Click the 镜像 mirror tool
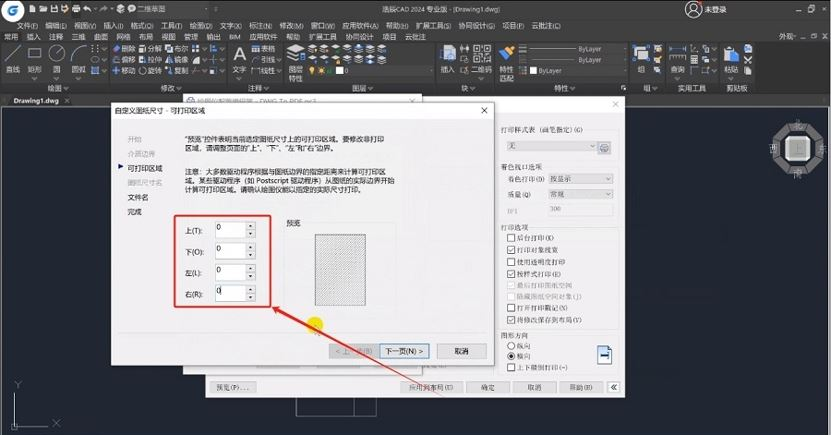Image resolution: width=831 pixels, height=435 pixels. point(176,59)
